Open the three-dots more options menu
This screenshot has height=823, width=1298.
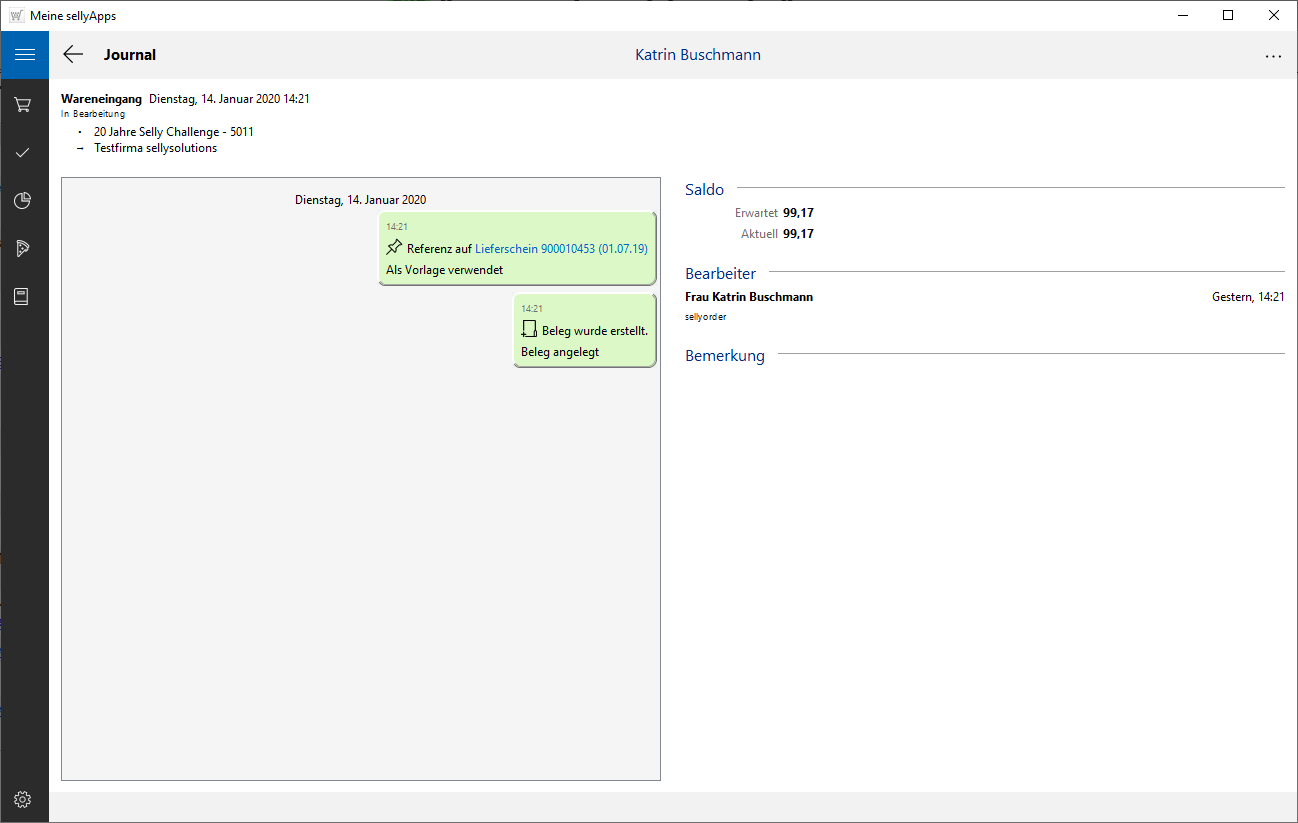click(x=1272, y=56)
